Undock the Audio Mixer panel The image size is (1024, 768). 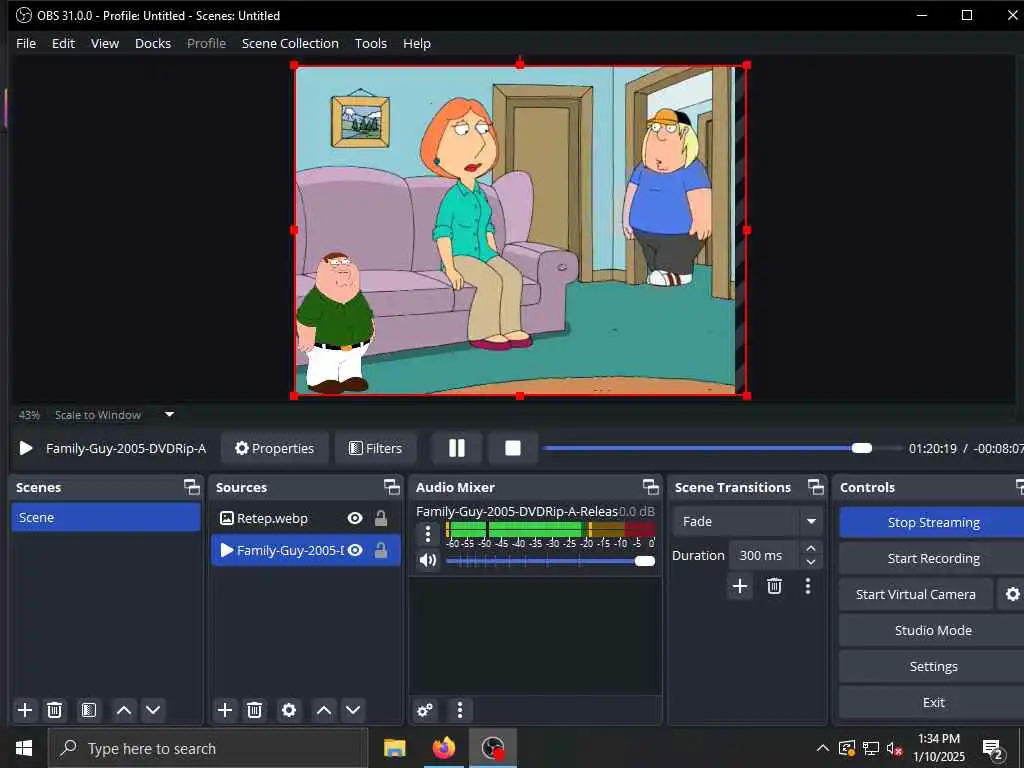(650, 487)
